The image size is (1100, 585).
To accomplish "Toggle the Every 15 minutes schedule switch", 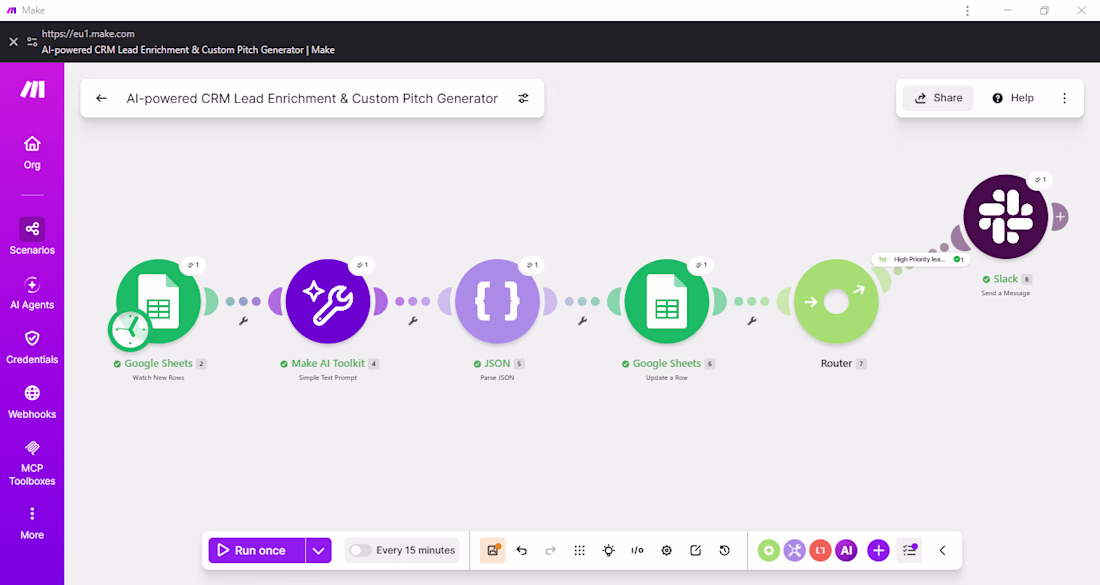I will [360, 551].
